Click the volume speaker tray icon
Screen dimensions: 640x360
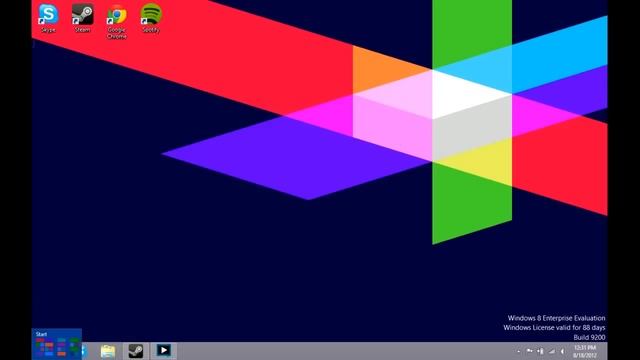point(562,351)
